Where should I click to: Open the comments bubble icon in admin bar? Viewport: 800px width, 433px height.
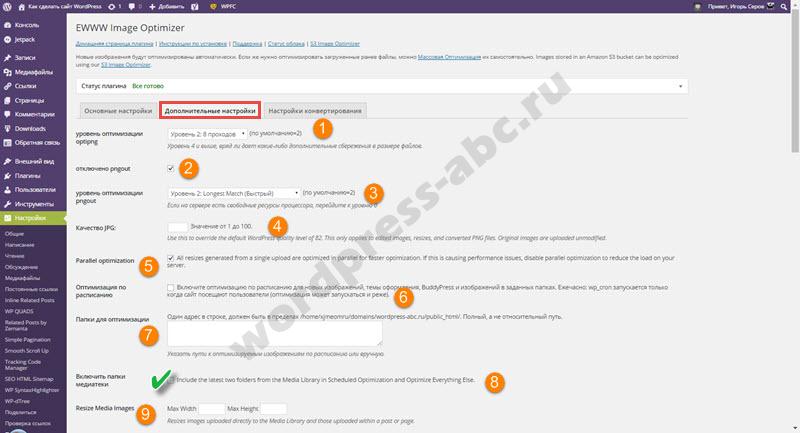pos(132,7)
